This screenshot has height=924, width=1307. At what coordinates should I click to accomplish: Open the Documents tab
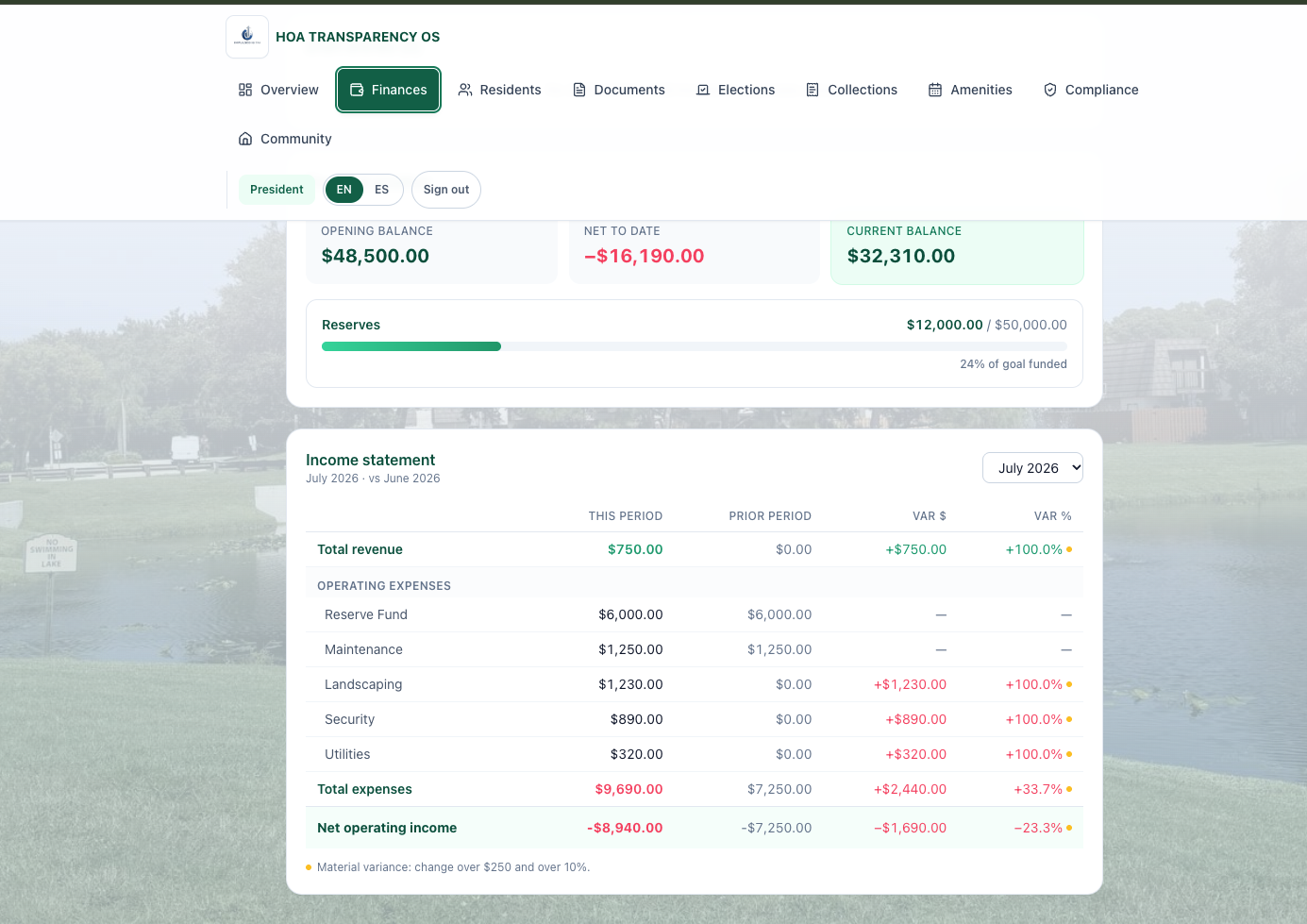click(619, 90)
